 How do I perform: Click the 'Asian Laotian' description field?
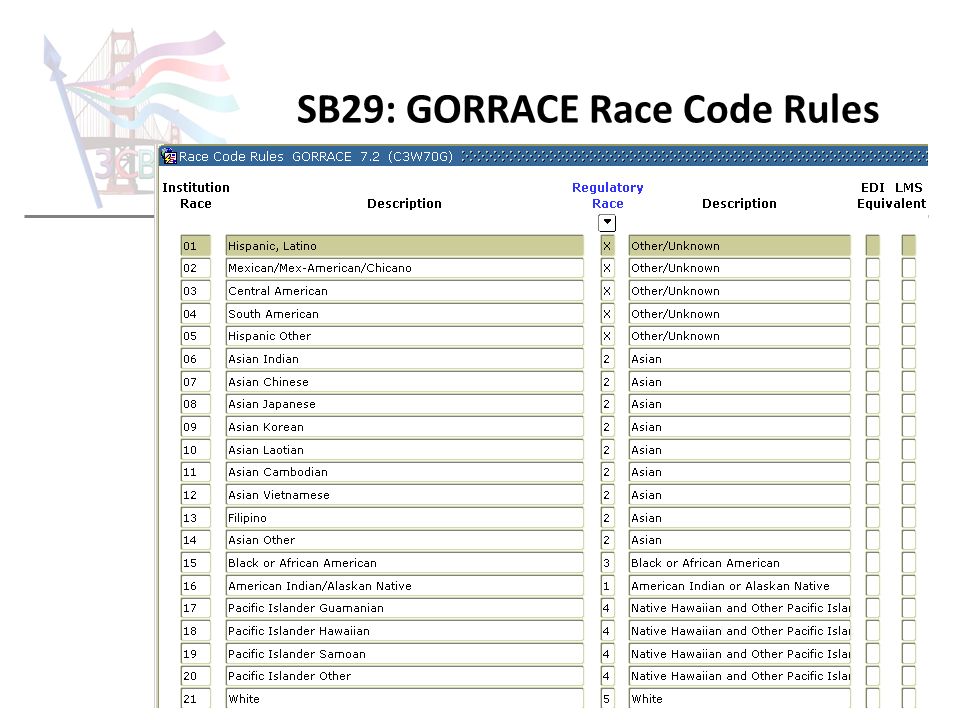point(405,449)
